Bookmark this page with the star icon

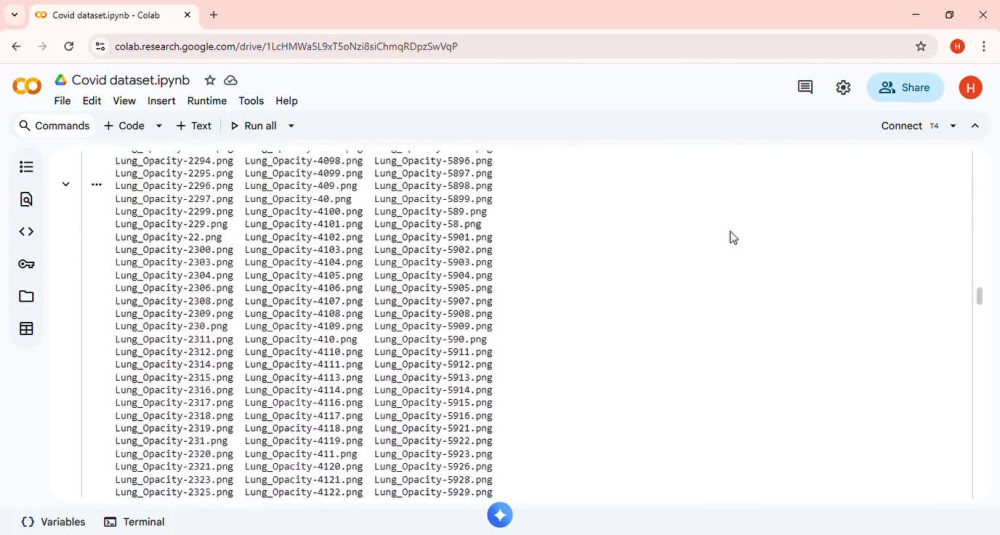920,46
